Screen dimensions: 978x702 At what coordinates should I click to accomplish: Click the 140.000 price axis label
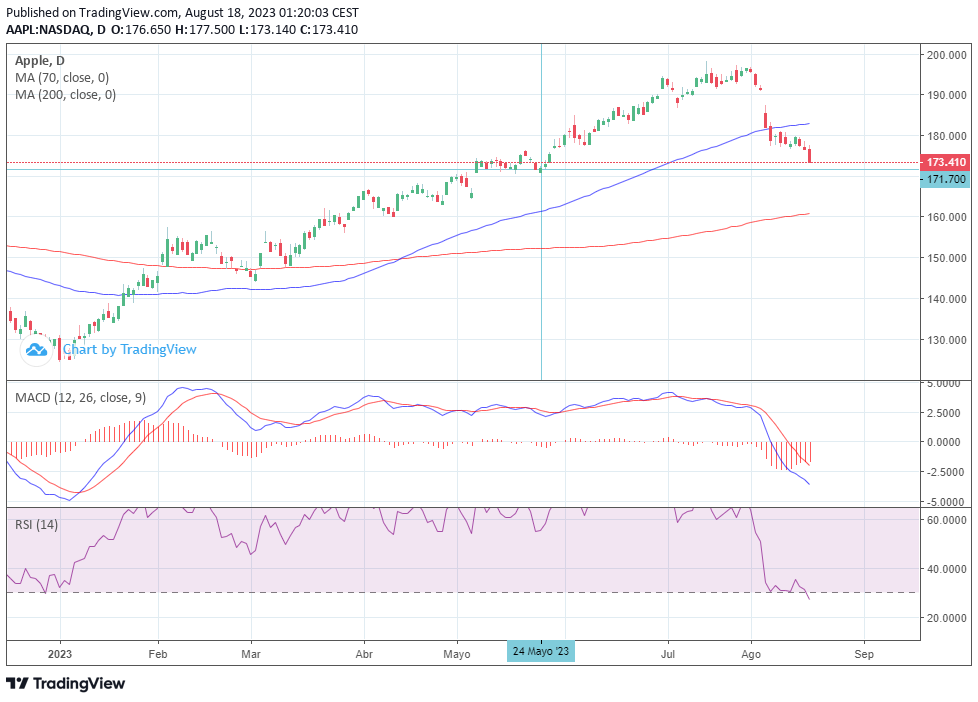pos(947,299)
